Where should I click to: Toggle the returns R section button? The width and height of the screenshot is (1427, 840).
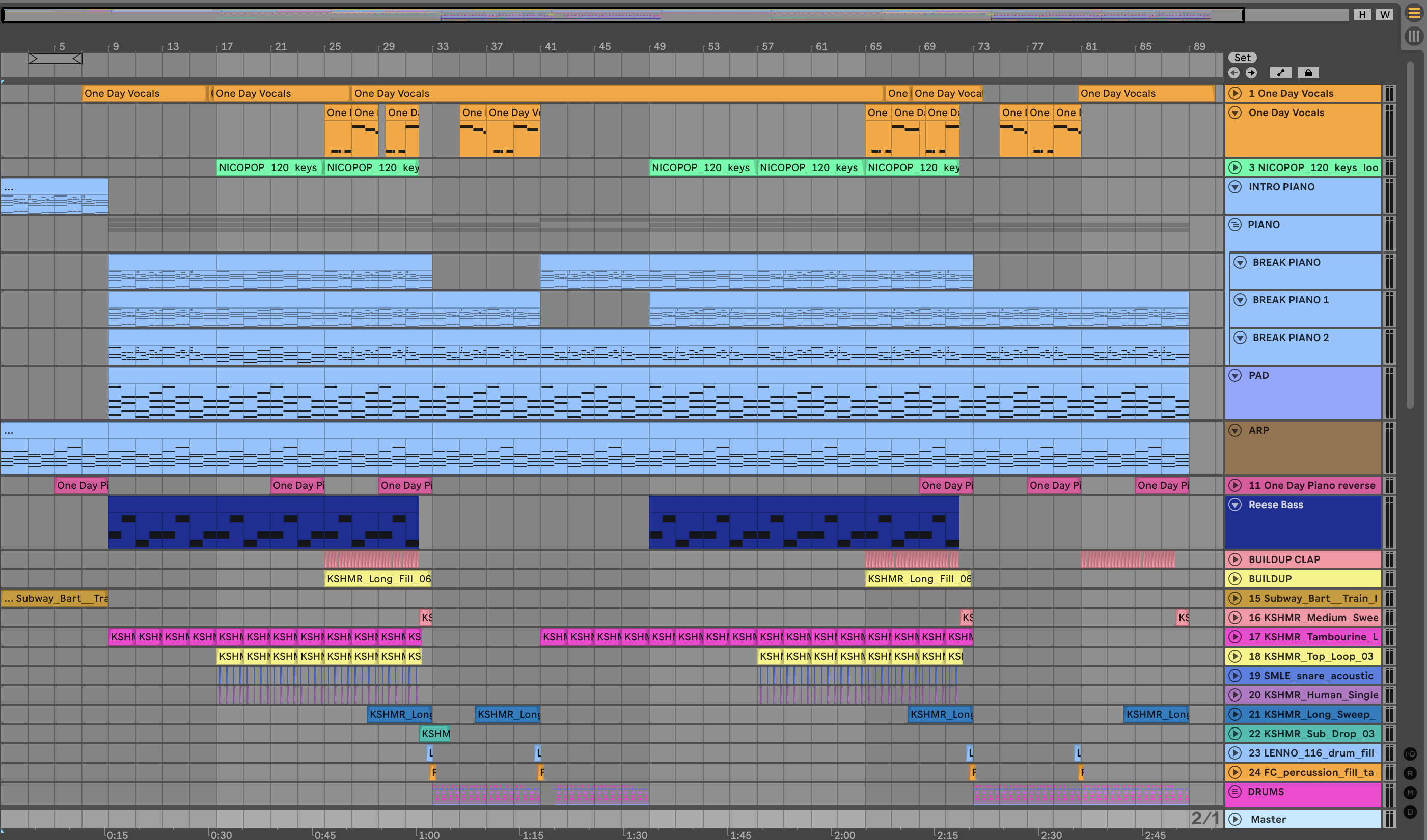click(x=1410, y=773)
